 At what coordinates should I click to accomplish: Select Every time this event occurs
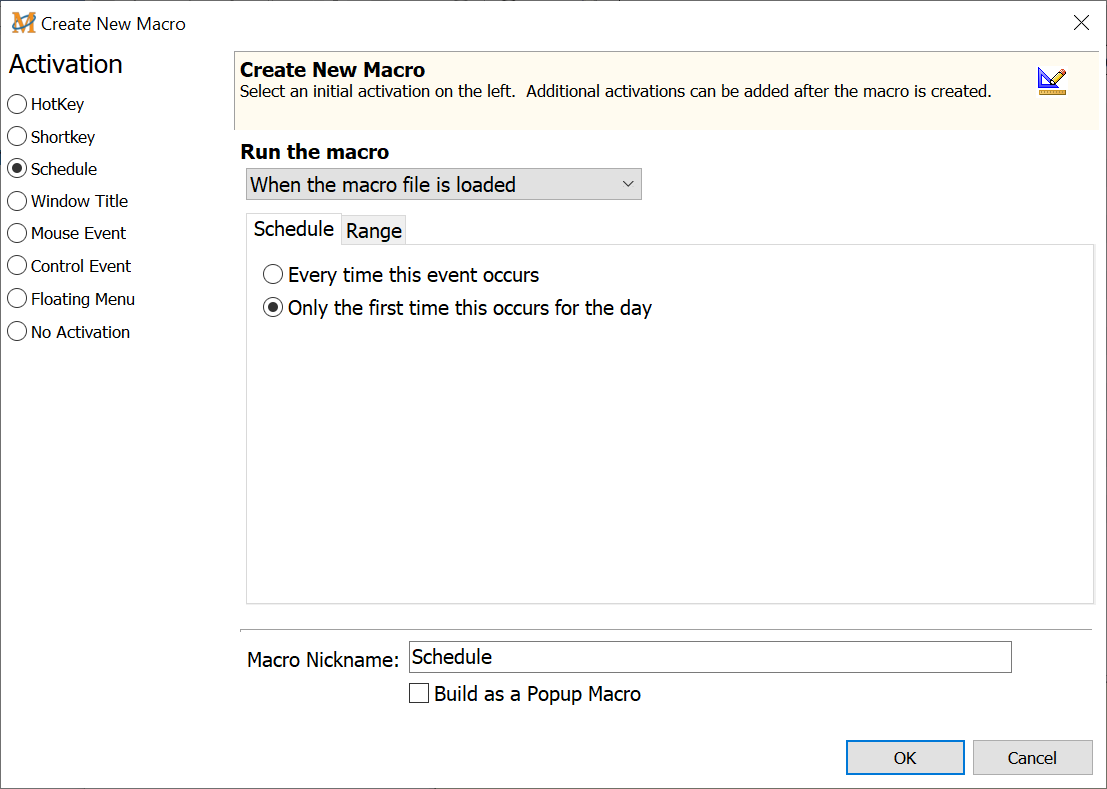coord(273,275)
